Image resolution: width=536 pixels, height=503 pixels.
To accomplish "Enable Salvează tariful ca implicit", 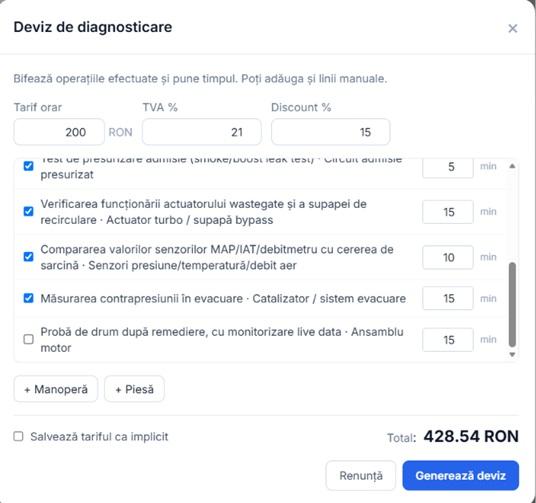I will coord(18,436).
